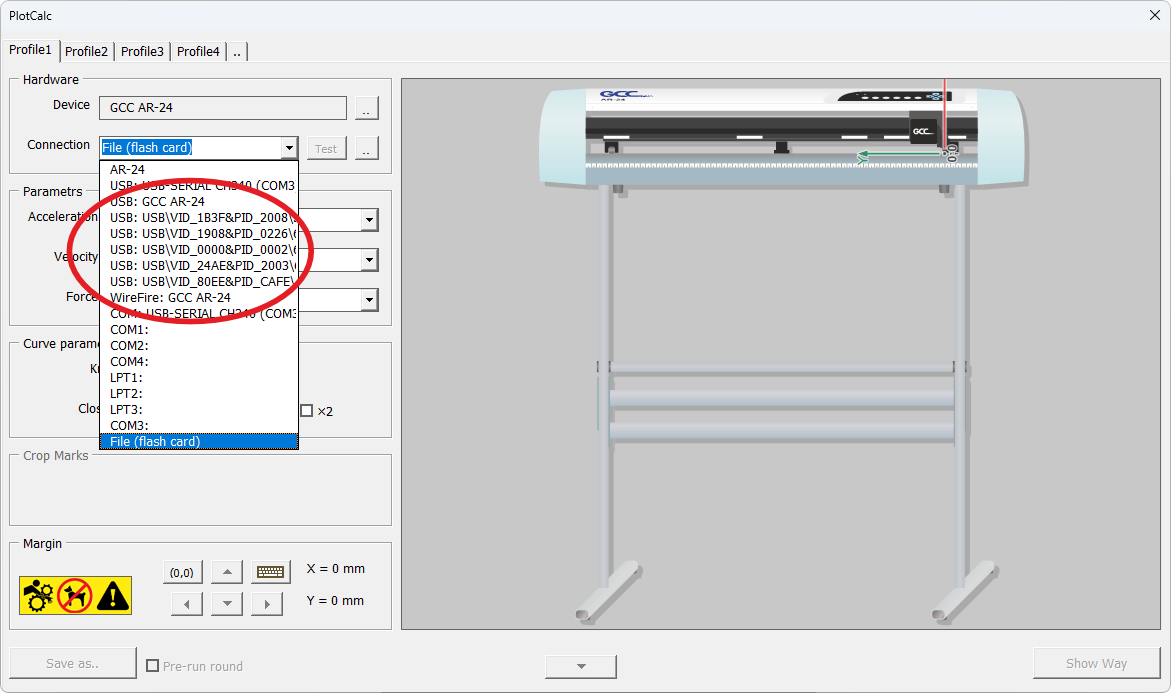Choose COM3: from the list
The height and width of the screenshot is (693, 1171).
tap(199, 426)
